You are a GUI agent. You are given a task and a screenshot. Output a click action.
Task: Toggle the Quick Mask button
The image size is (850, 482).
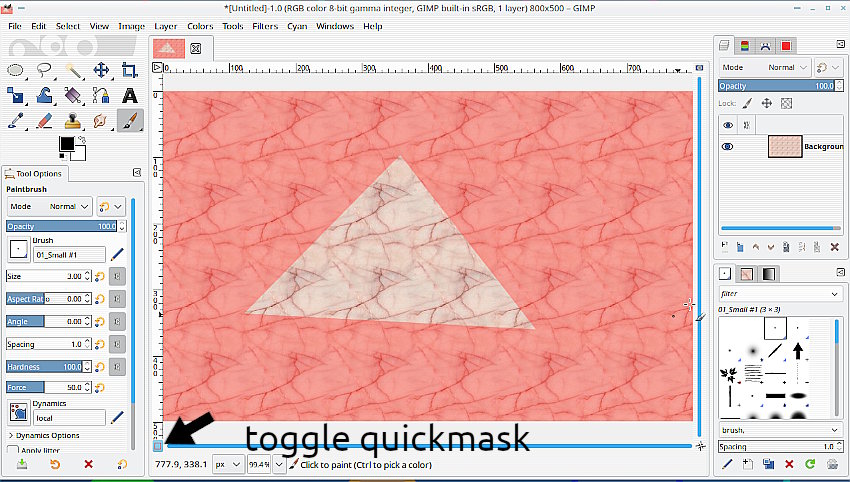157,446
